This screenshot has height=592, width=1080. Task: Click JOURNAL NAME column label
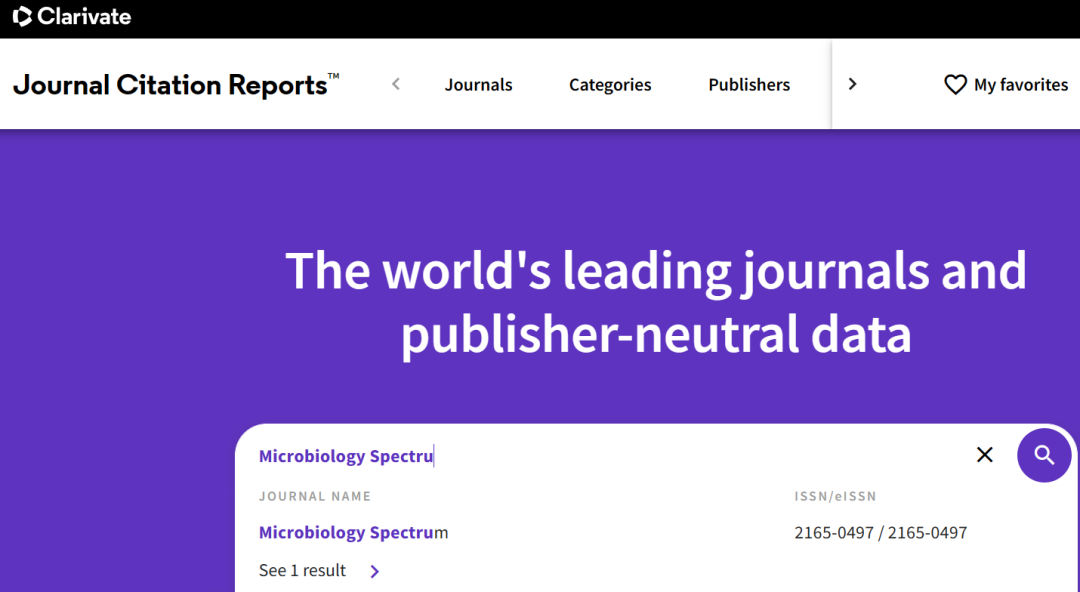315,496
